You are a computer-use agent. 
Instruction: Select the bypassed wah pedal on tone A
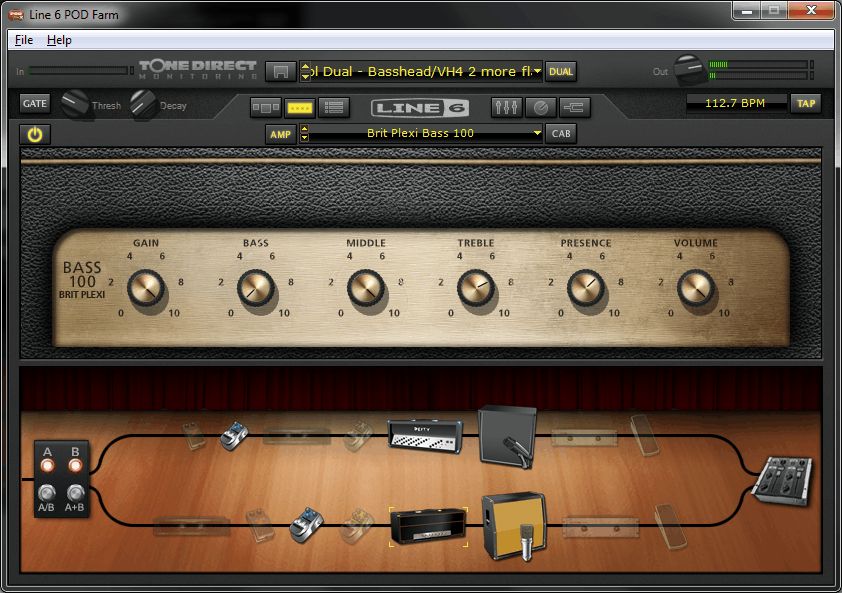tap(644, 435)
